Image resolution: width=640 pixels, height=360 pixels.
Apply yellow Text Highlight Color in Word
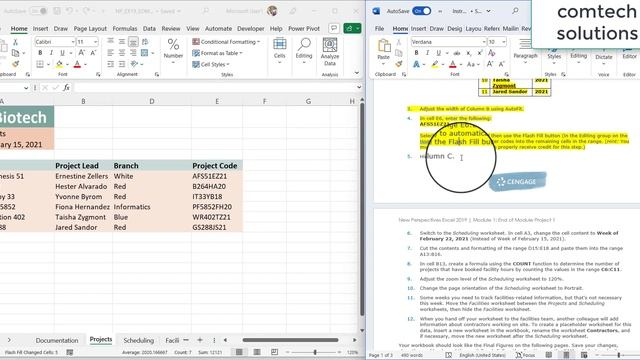(x=435, y=64)
